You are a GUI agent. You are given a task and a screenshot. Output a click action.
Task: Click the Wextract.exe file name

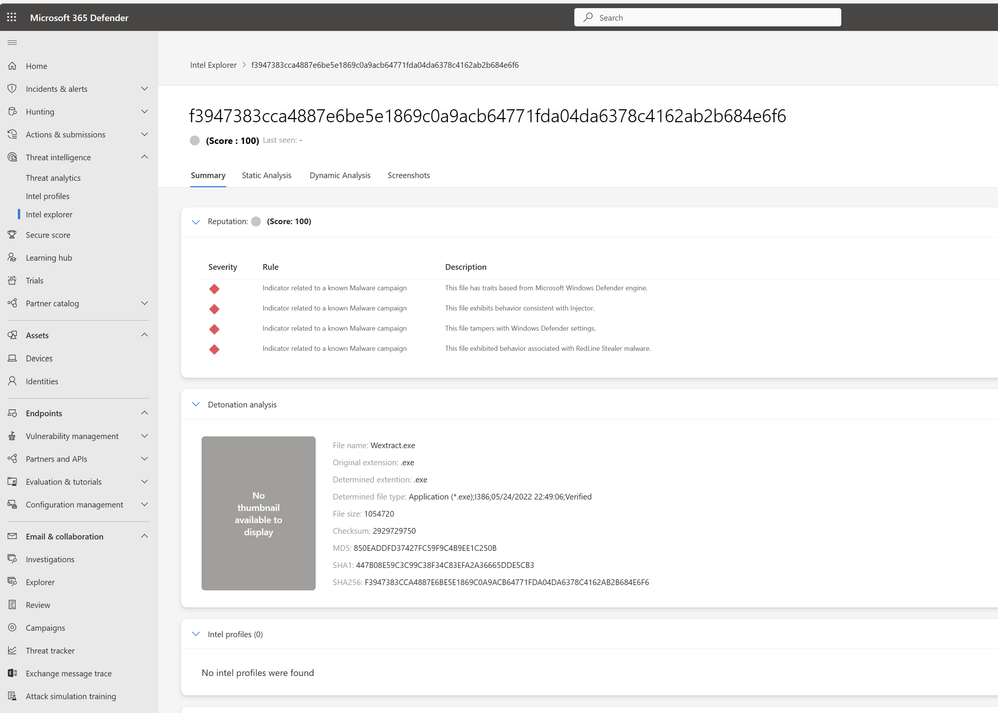(393, 446)
